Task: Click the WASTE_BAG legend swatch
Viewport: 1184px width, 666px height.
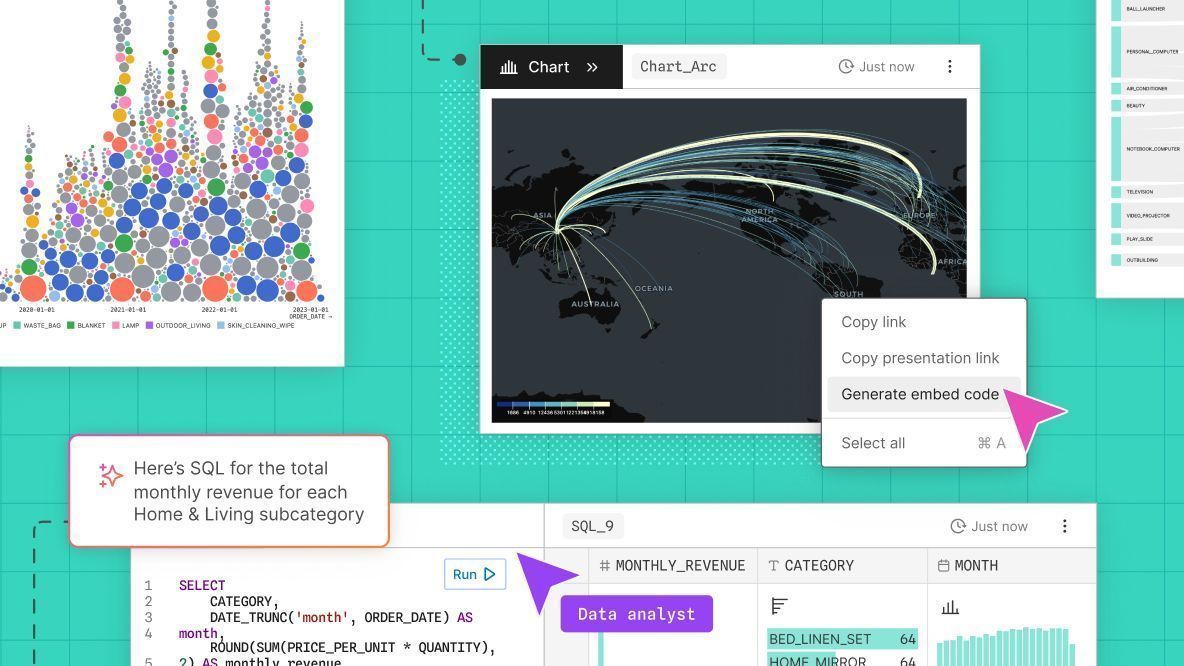Action: click(x=17, y=325)
